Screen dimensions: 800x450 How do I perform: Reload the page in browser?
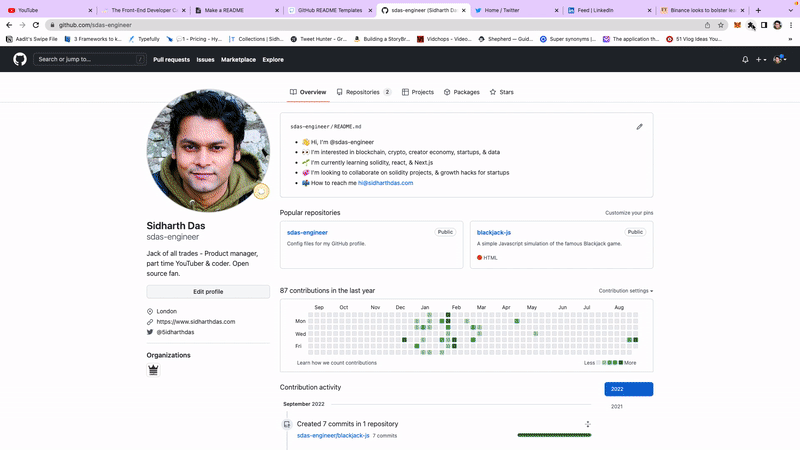(x=36, y=24)
